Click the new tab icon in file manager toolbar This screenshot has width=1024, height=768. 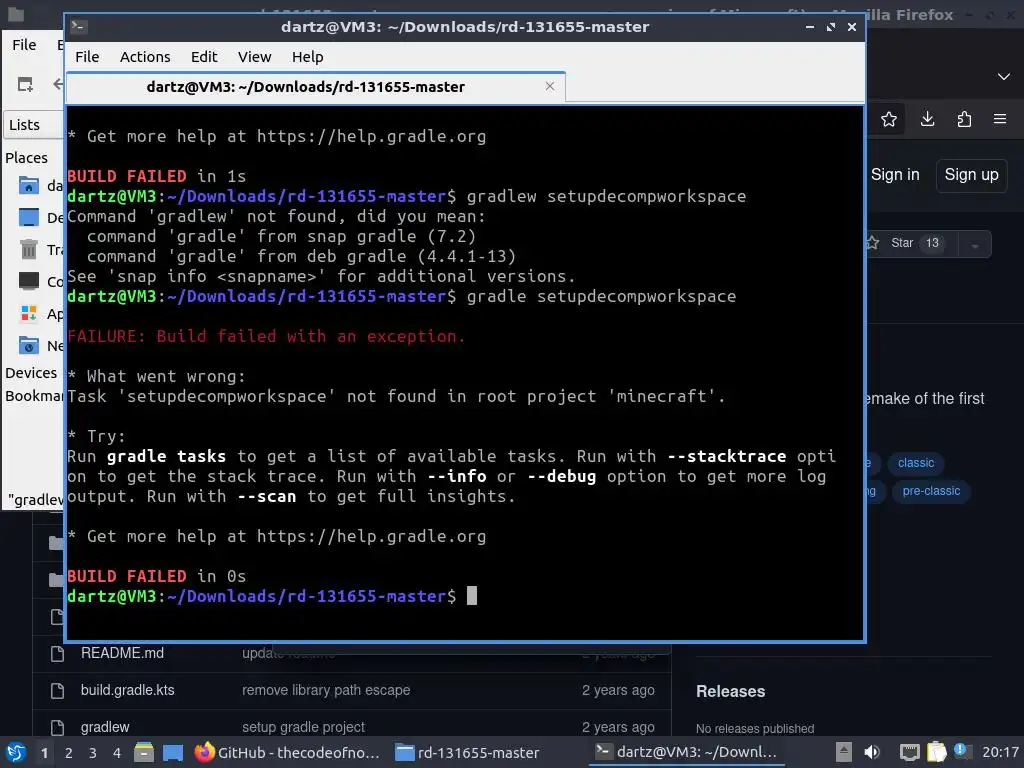25,84
